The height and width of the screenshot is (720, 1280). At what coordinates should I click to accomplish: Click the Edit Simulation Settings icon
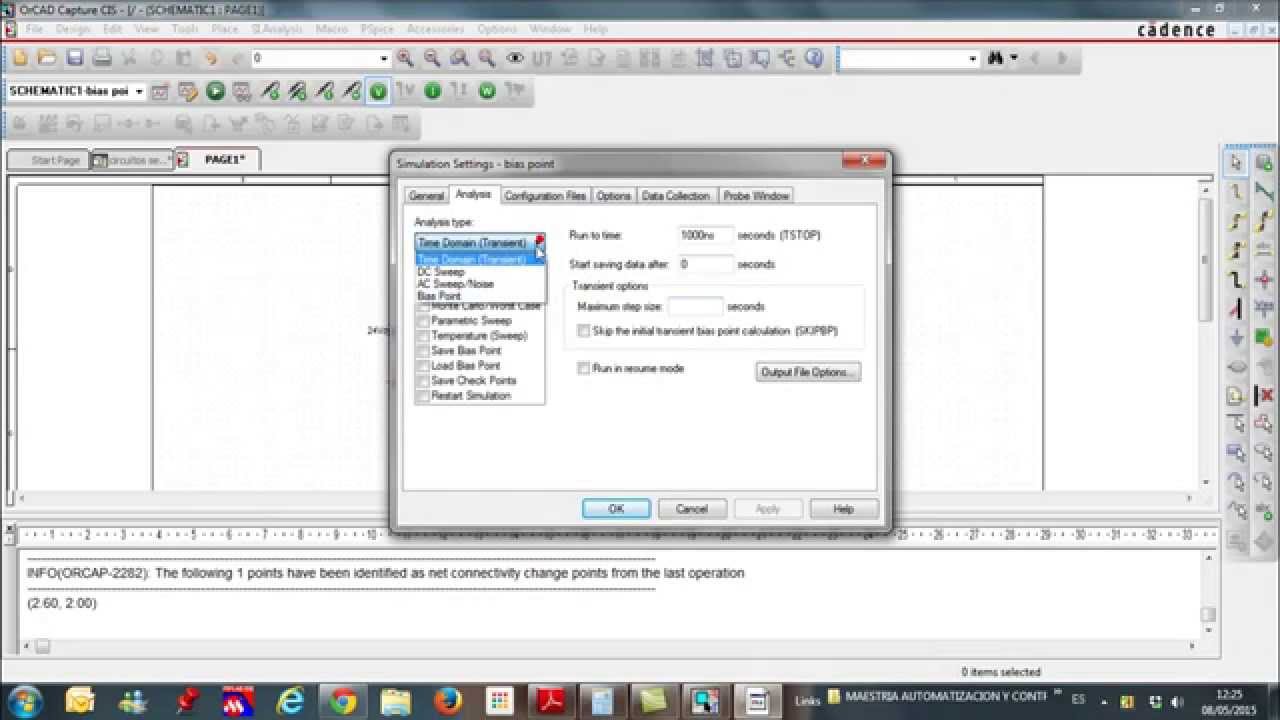pos(187,91)
